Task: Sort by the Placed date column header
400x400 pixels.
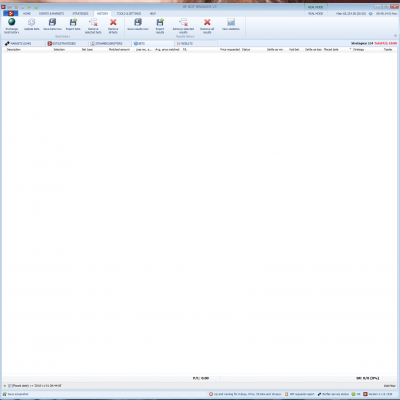Action: pos(331,49)
